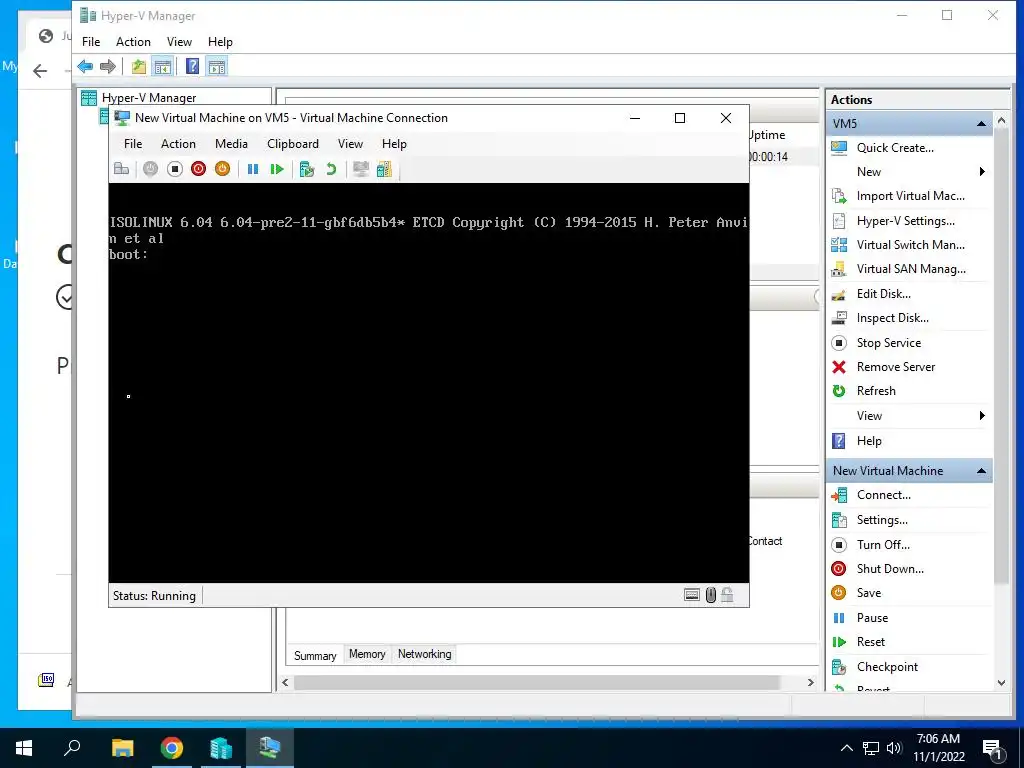Open Hyper-V Manager Action menu
The width and height of the screenshot is (1024, 768).
point(133,42)
